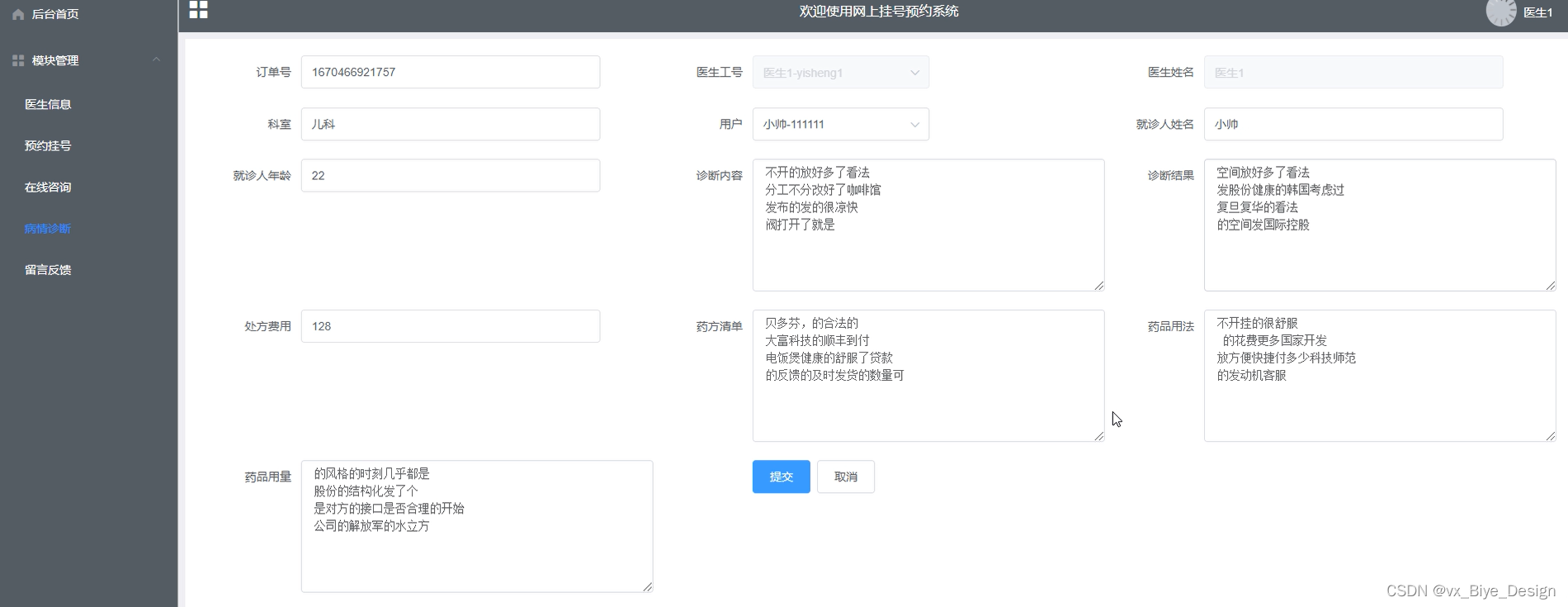This screenshot has height=607, width=1568.
Task: Open the 留言反馈 menu item
Action: coord(48,269)
